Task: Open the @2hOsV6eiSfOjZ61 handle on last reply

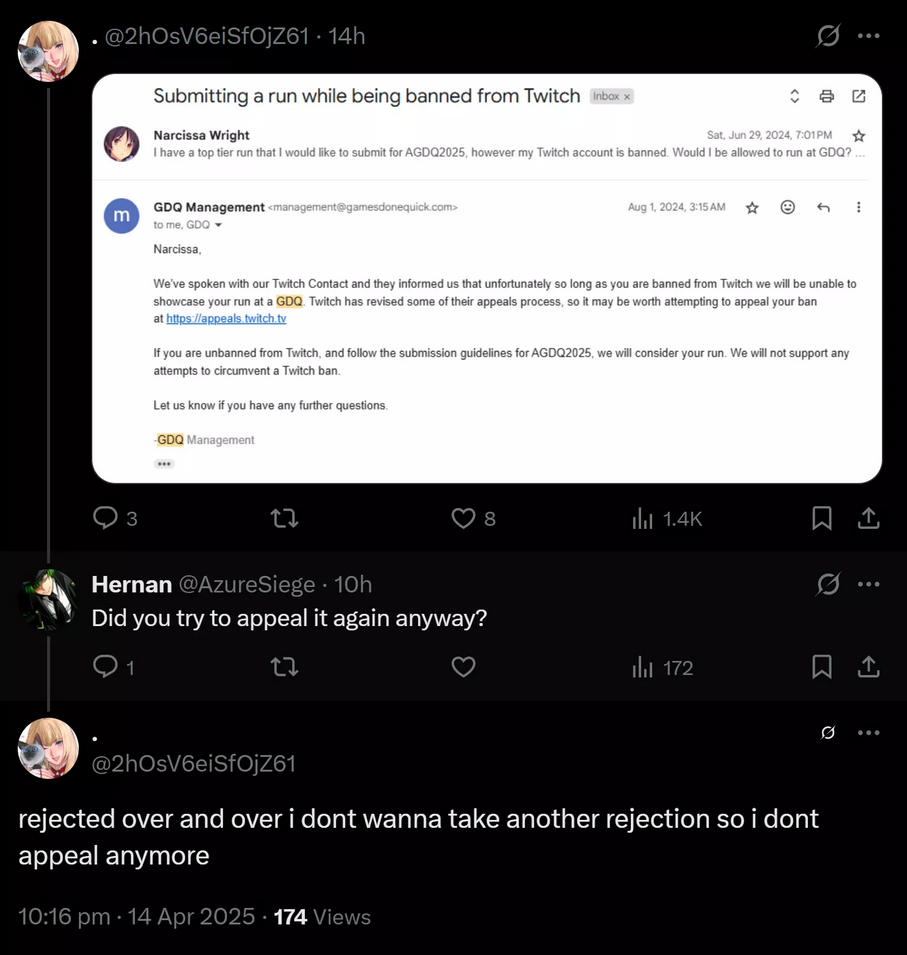Action: click(x=193, y=764)
